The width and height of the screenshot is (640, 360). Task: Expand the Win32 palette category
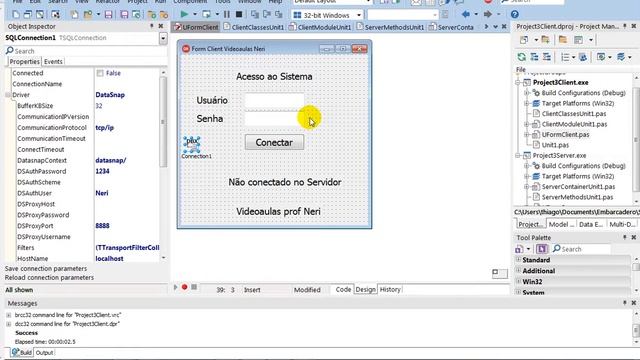pyautogui.click(x=518, y=282)
